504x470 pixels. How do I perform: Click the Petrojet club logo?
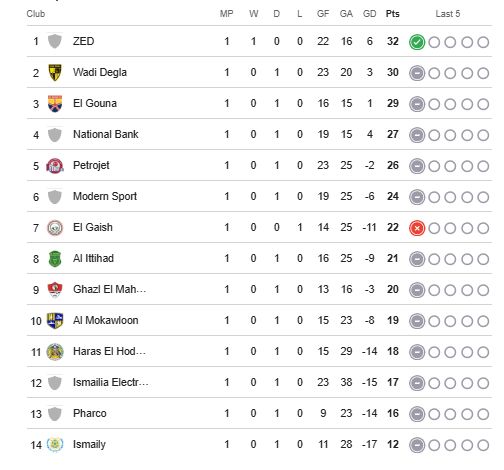tap(55, 166)
